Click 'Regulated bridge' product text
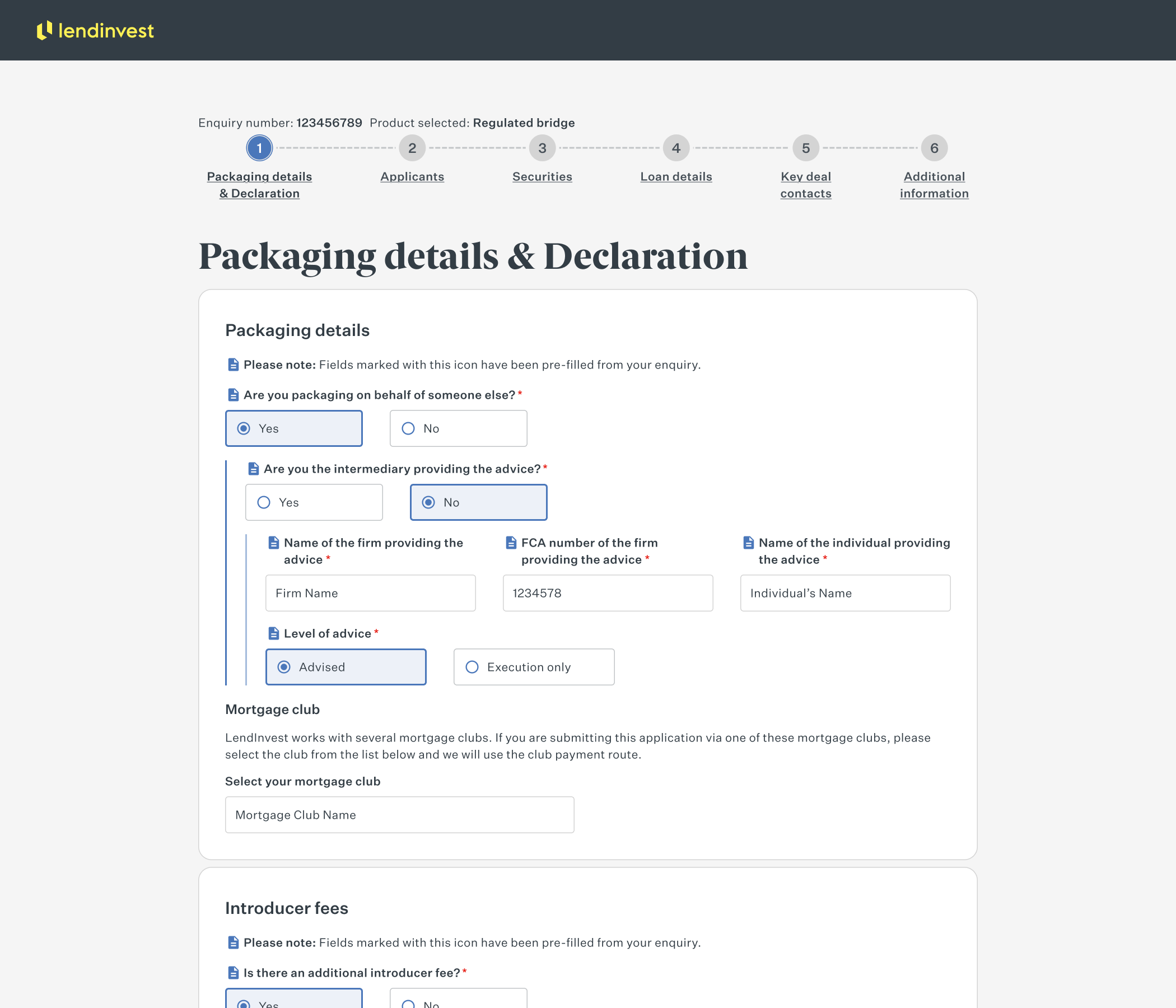1176x1008 pixels. pyautogui.click(x=524, y=123)
